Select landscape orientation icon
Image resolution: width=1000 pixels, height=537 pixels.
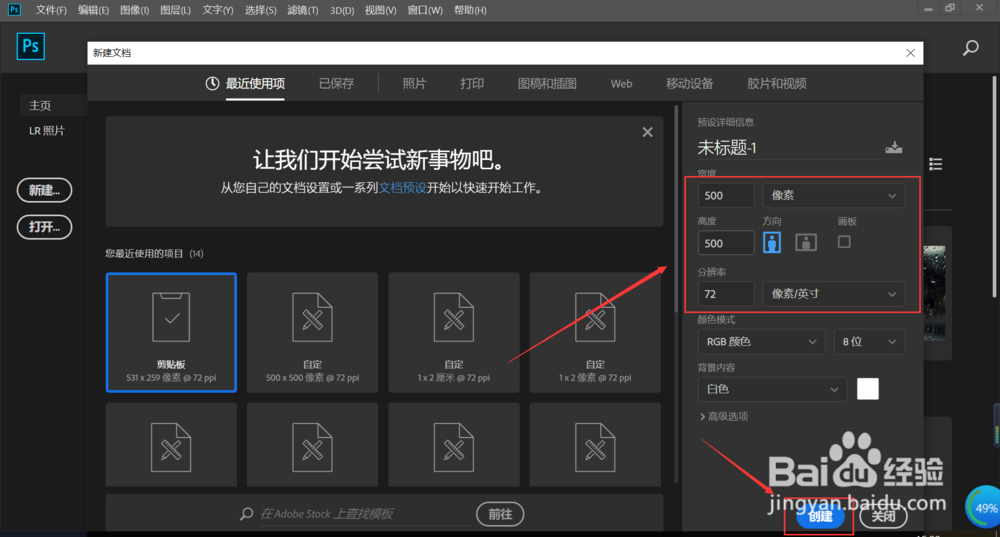[806, 242]
